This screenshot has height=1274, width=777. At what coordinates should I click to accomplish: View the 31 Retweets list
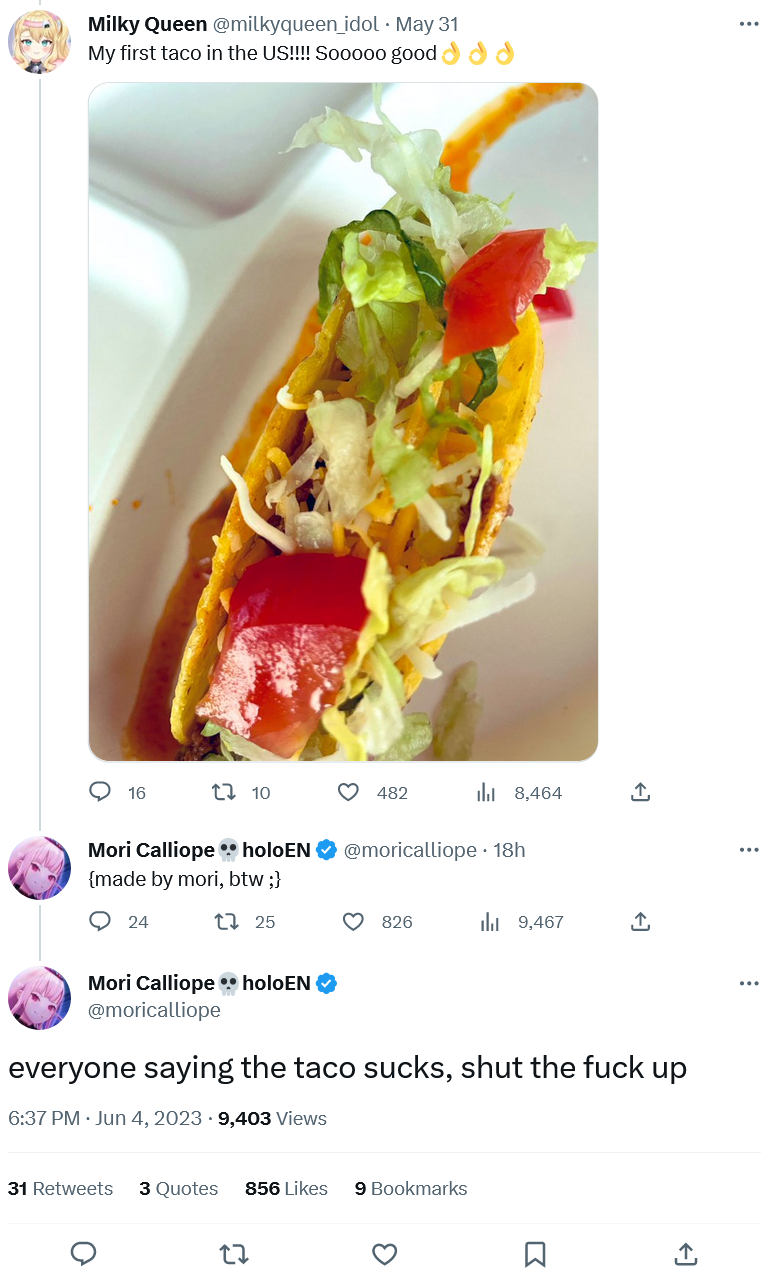[60, 1188]
